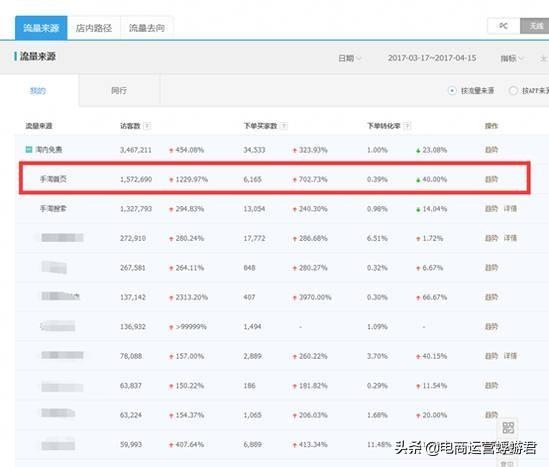Select the second radio option beside 按流量来源
This screenshot has height=467, width=549.
pos(513,91)
